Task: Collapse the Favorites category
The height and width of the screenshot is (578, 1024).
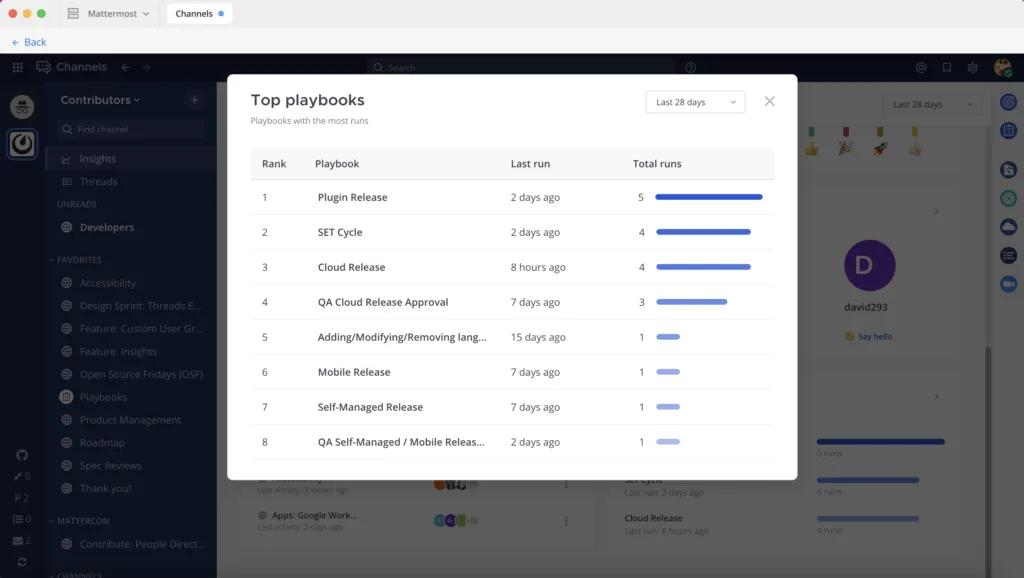Action: 75,260
